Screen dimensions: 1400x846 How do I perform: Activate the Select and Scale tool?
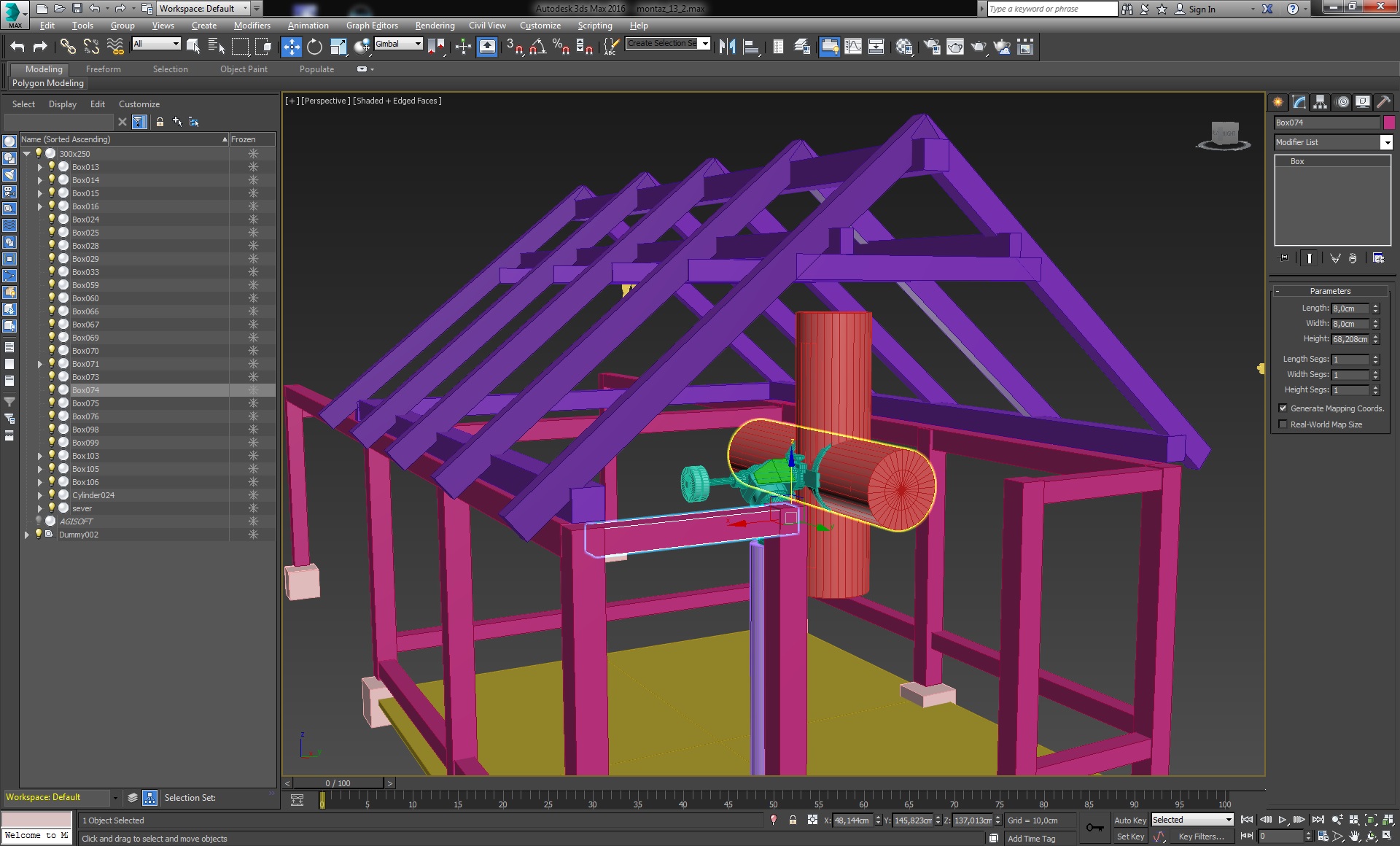point(338,47)
